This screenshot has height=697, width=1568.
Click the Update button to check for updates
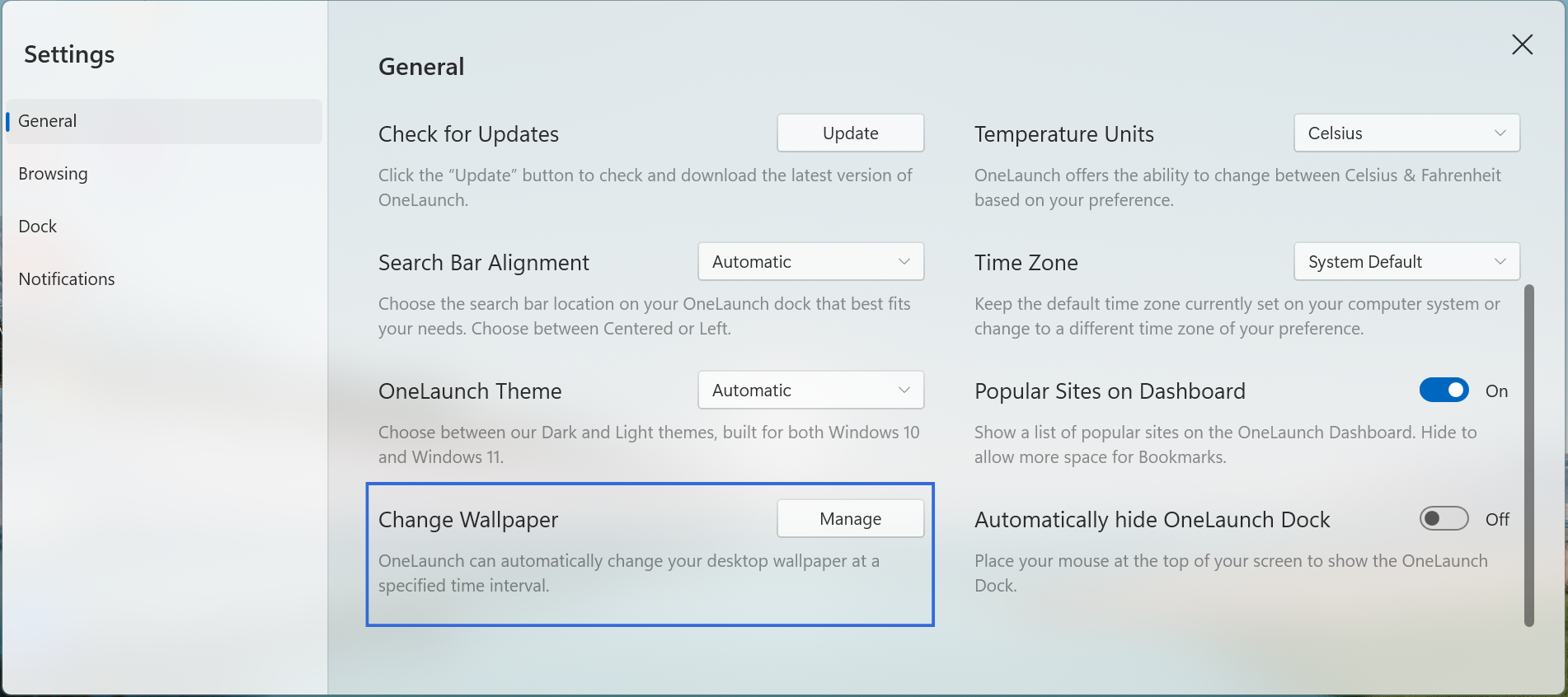pos(850,133)
